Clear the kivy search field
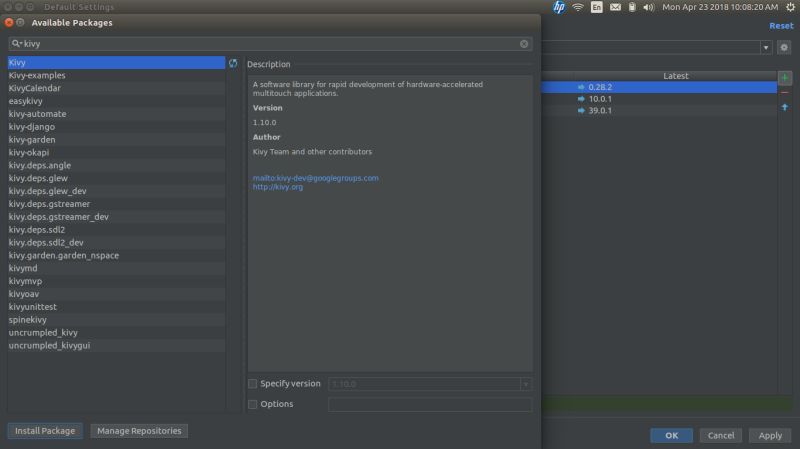Viewport: 800px width, 449px height. click(x=524, y=44)
